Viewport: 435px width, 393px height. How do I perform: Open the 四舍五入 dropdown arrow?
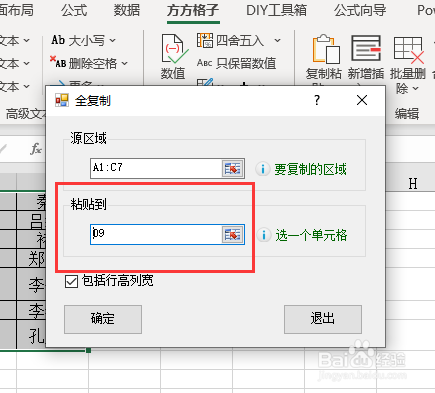click(x=277, y=41)
